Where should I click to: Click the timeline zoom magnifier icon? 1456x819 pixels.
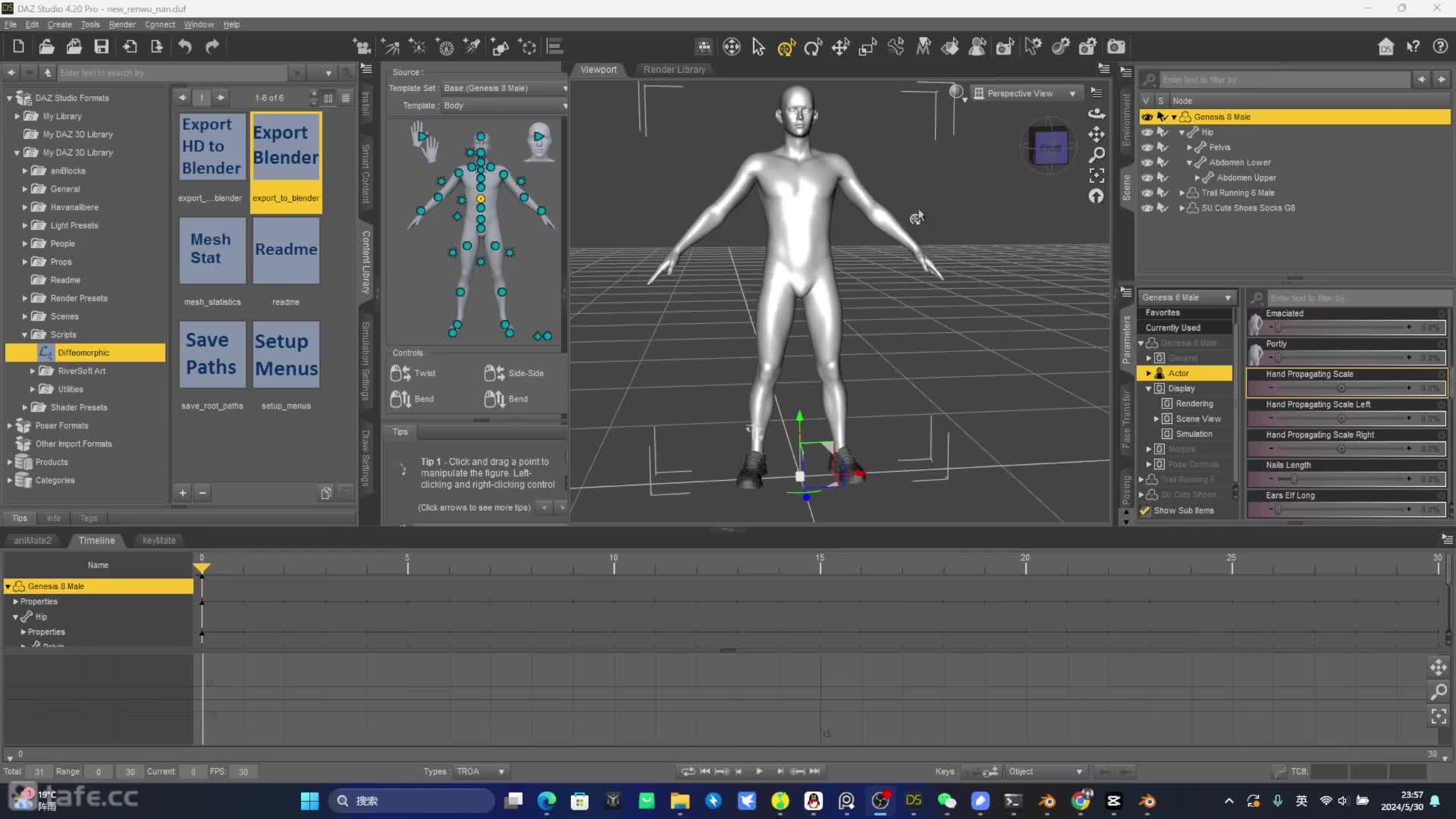coord(1439,692)
